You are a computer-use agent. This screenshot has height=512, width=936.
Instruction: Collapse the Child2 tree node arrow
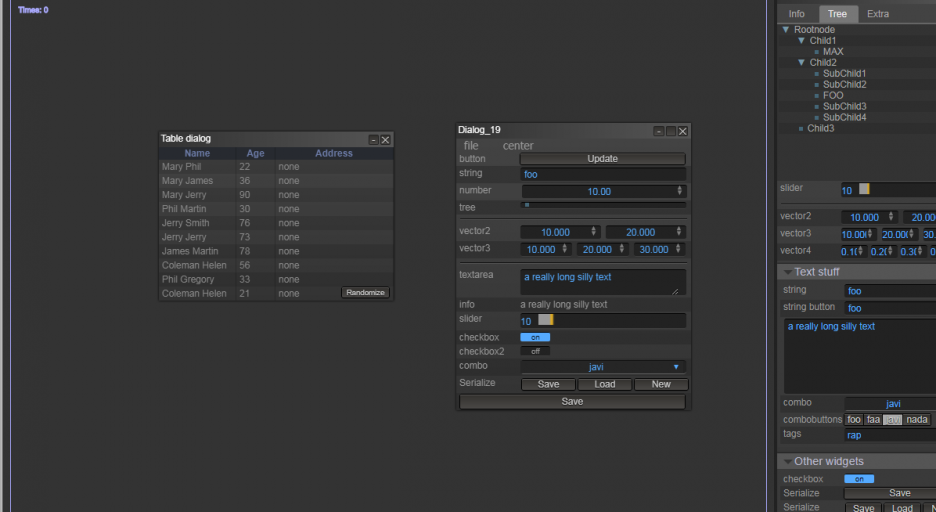802,63
